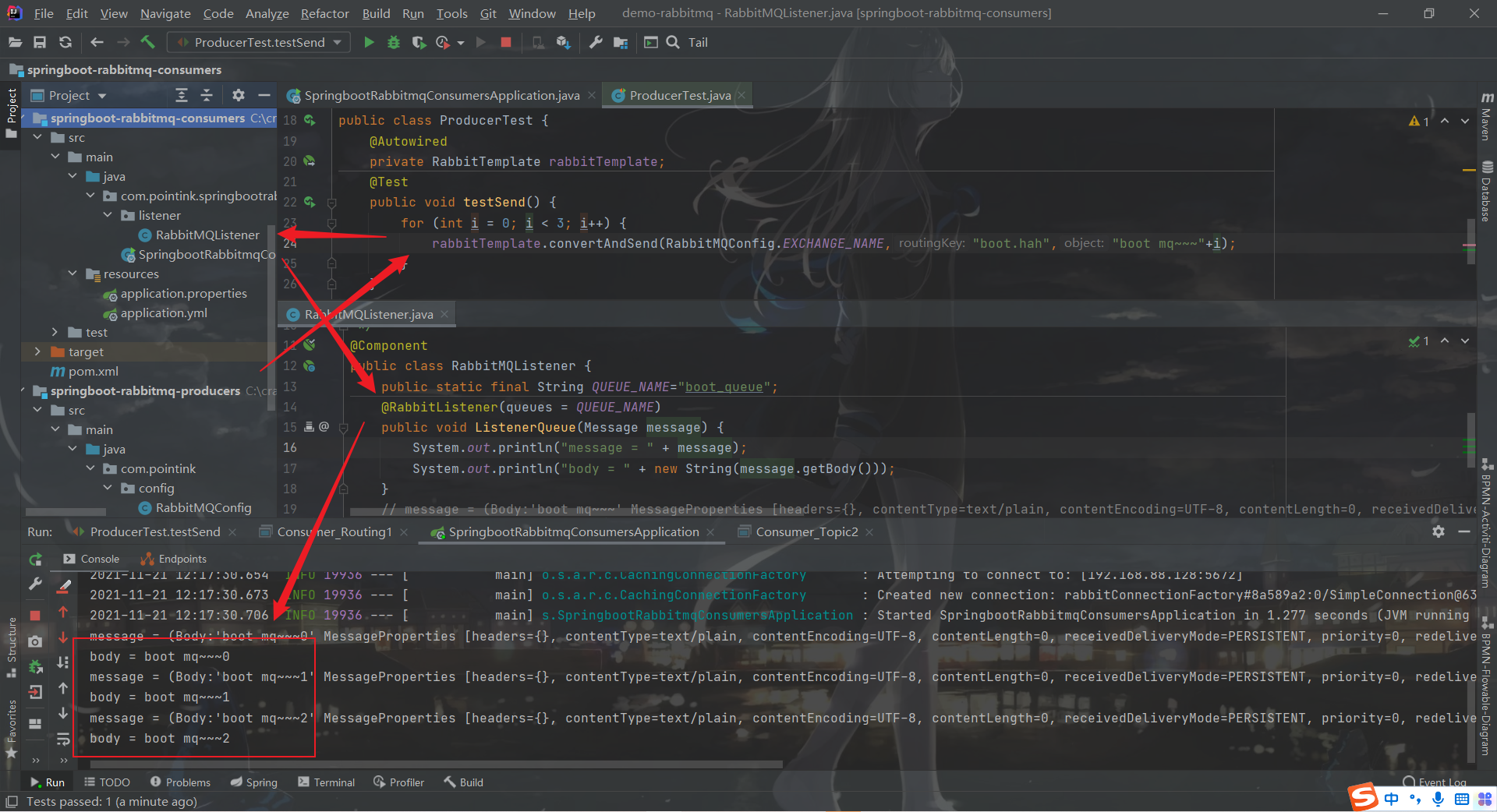Click Collapse All icon in Project panel
The width and height of the screenshot is (1497, 812).
pyautogui.click(x=207, y=95)
